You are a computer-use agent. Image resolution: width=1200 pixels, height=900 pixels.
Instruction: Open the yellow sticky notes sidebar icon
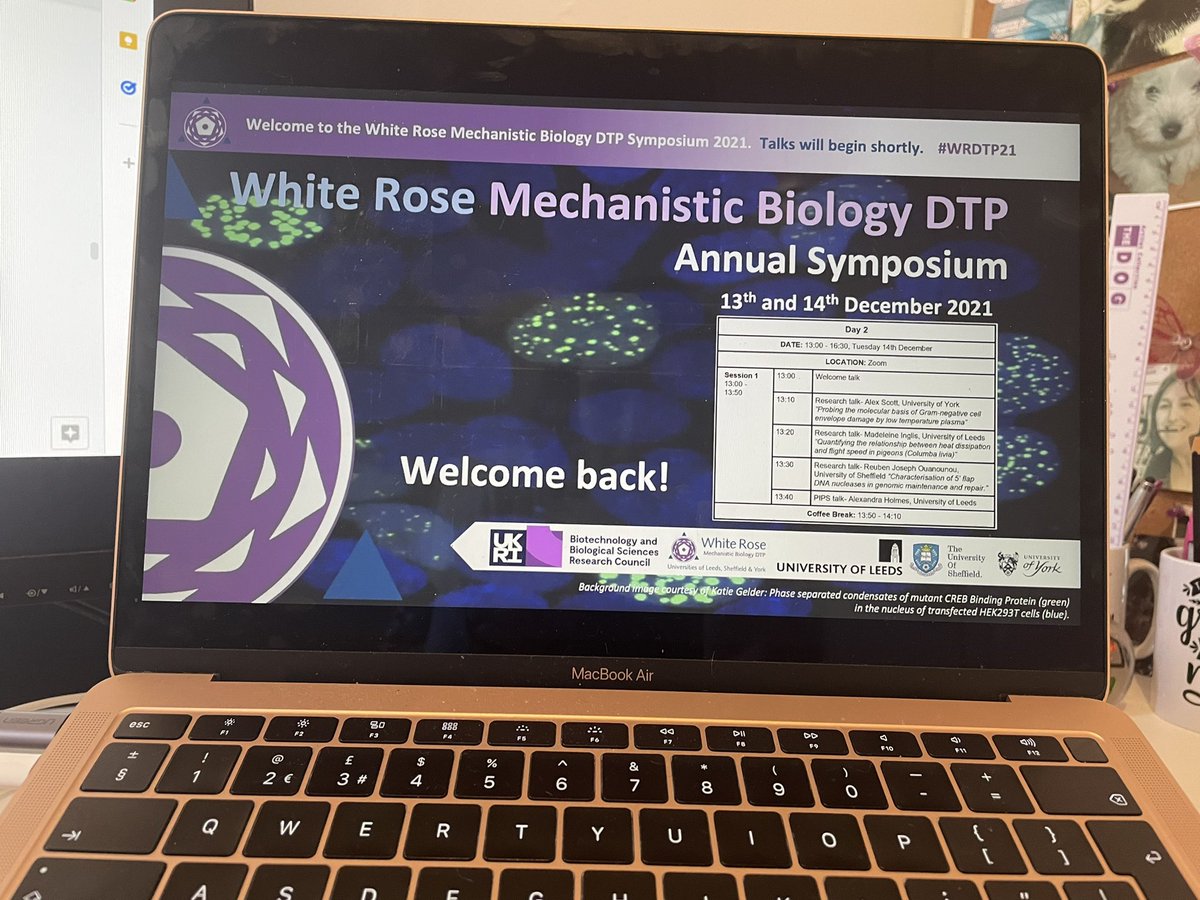coord(128,40)
